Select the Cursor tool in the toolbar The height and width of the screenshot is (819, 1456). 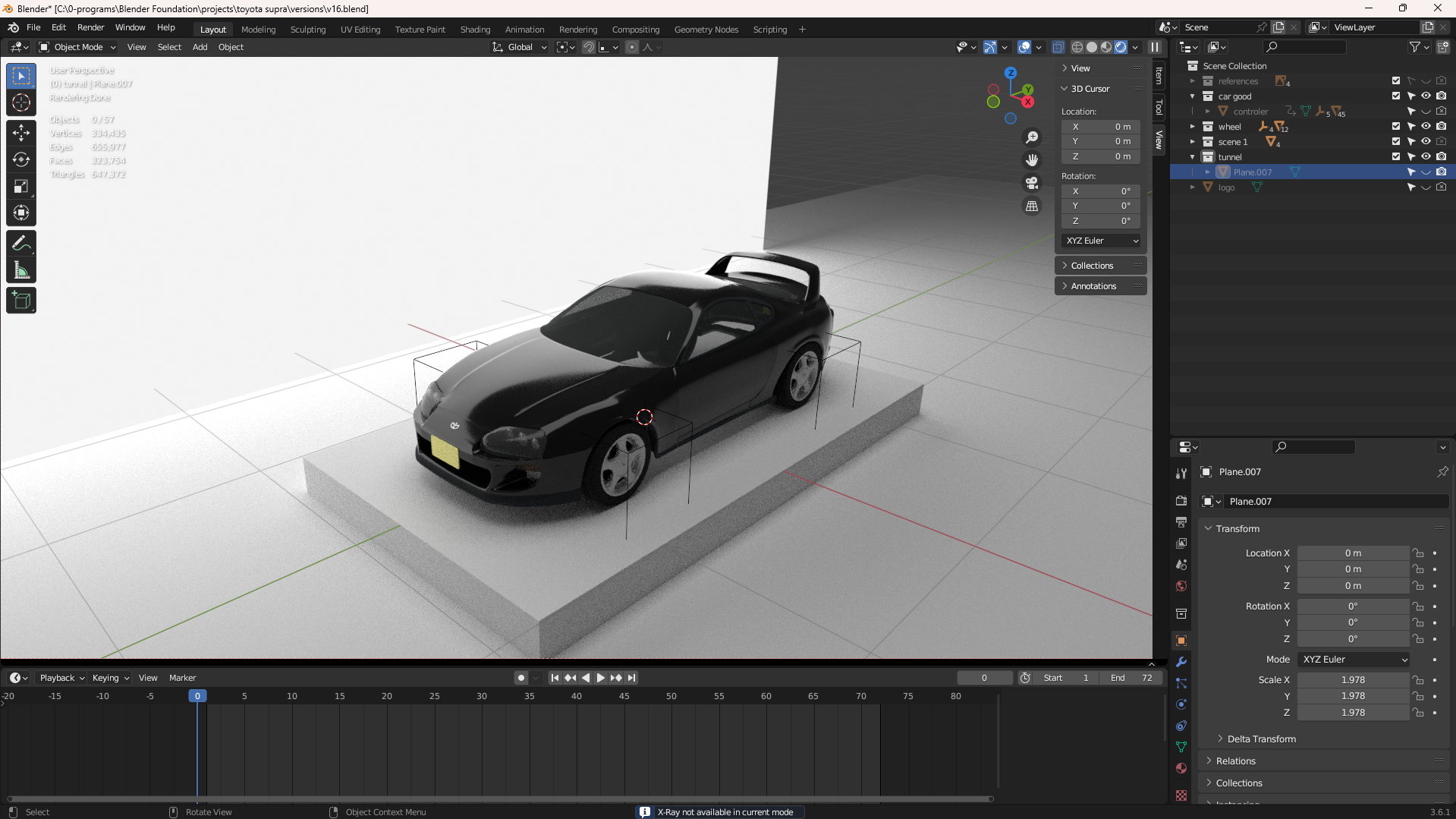point(21,103)
